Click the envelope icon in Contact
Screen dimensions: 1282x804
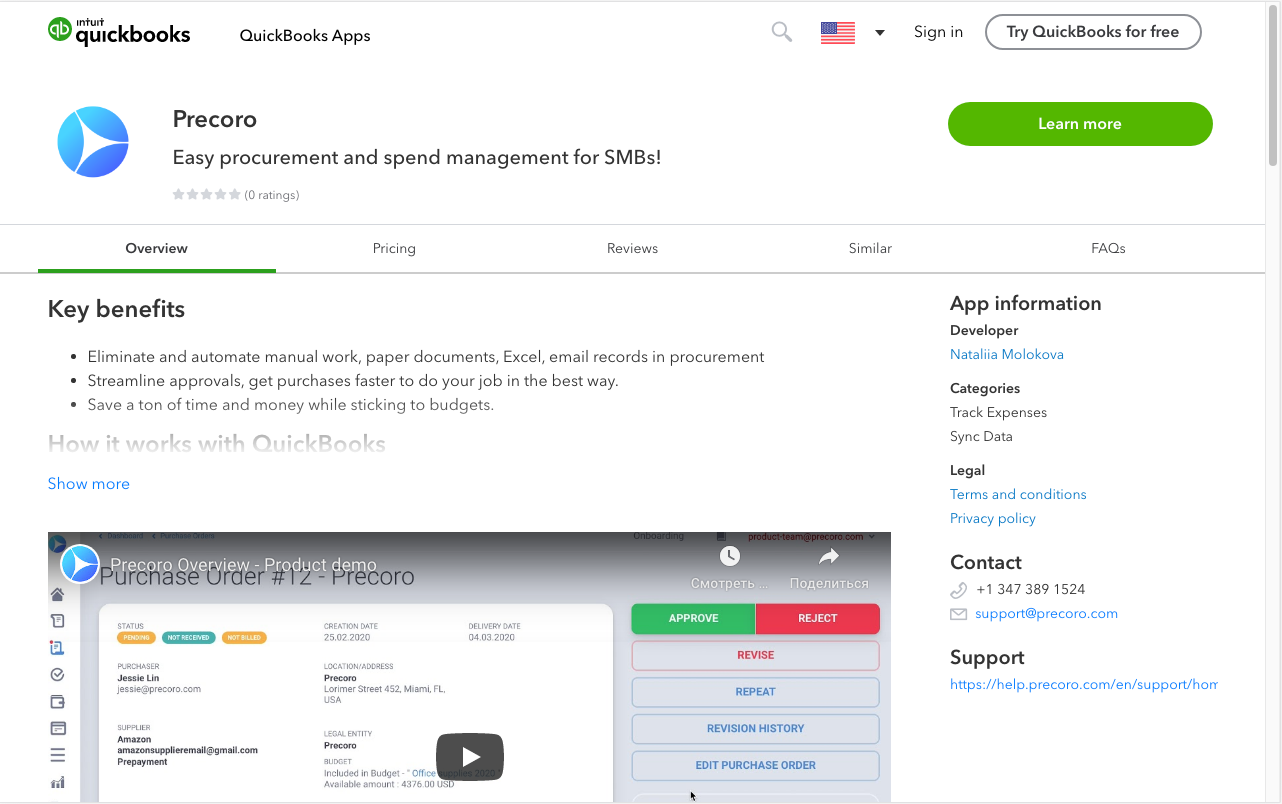[958, 614]
